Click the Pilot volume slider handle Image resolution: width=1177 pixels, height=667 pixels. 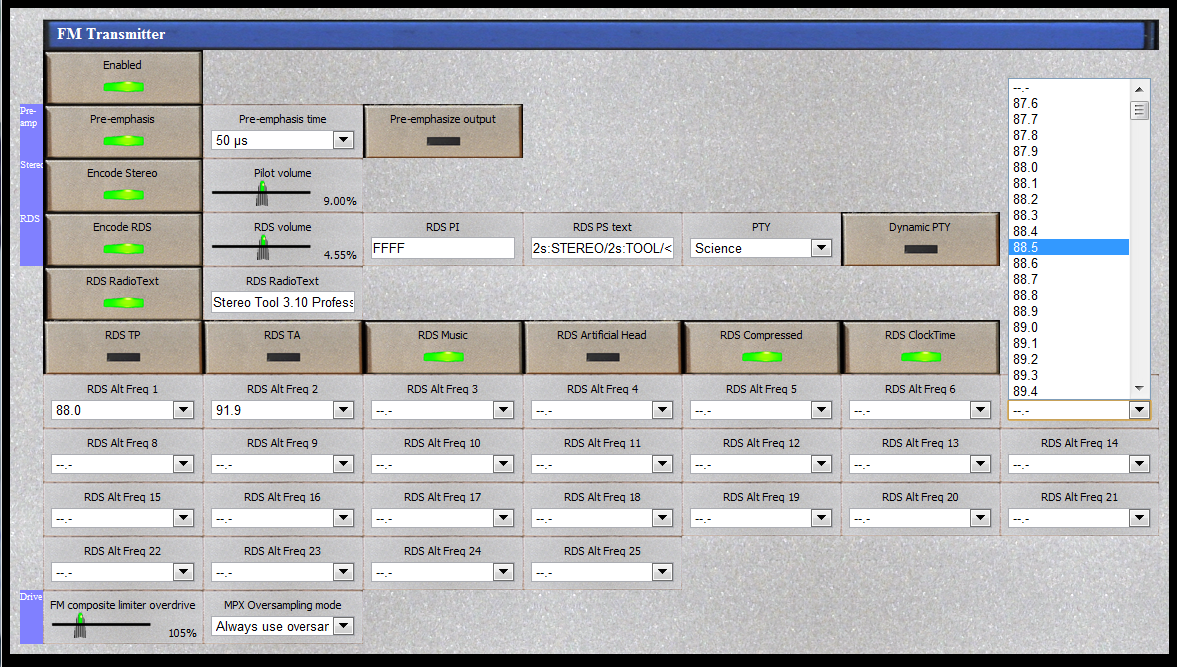coord(262,194)
